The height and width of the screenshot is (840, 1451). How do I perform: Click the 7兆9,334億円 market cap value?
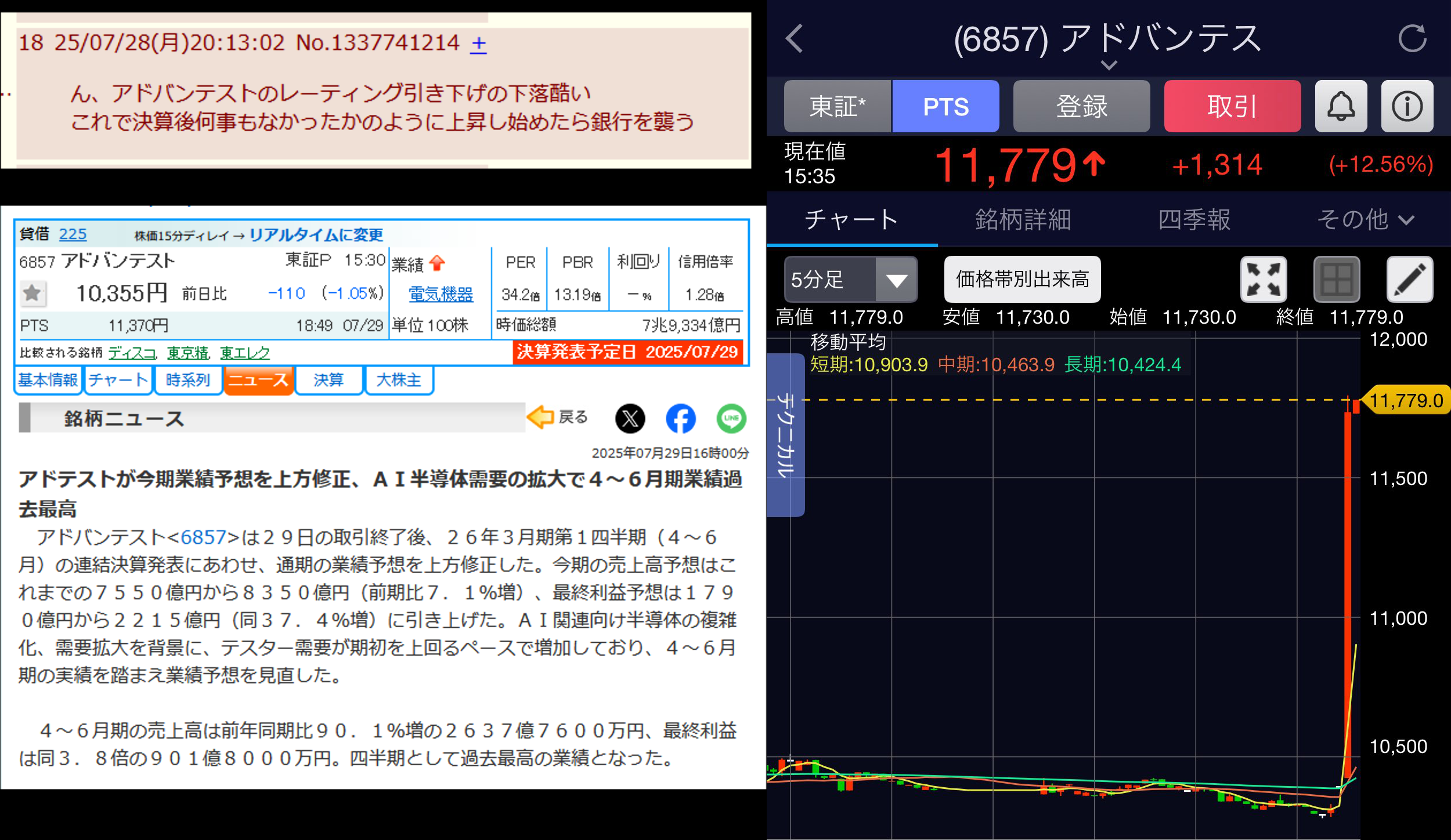tap(691, 325)
